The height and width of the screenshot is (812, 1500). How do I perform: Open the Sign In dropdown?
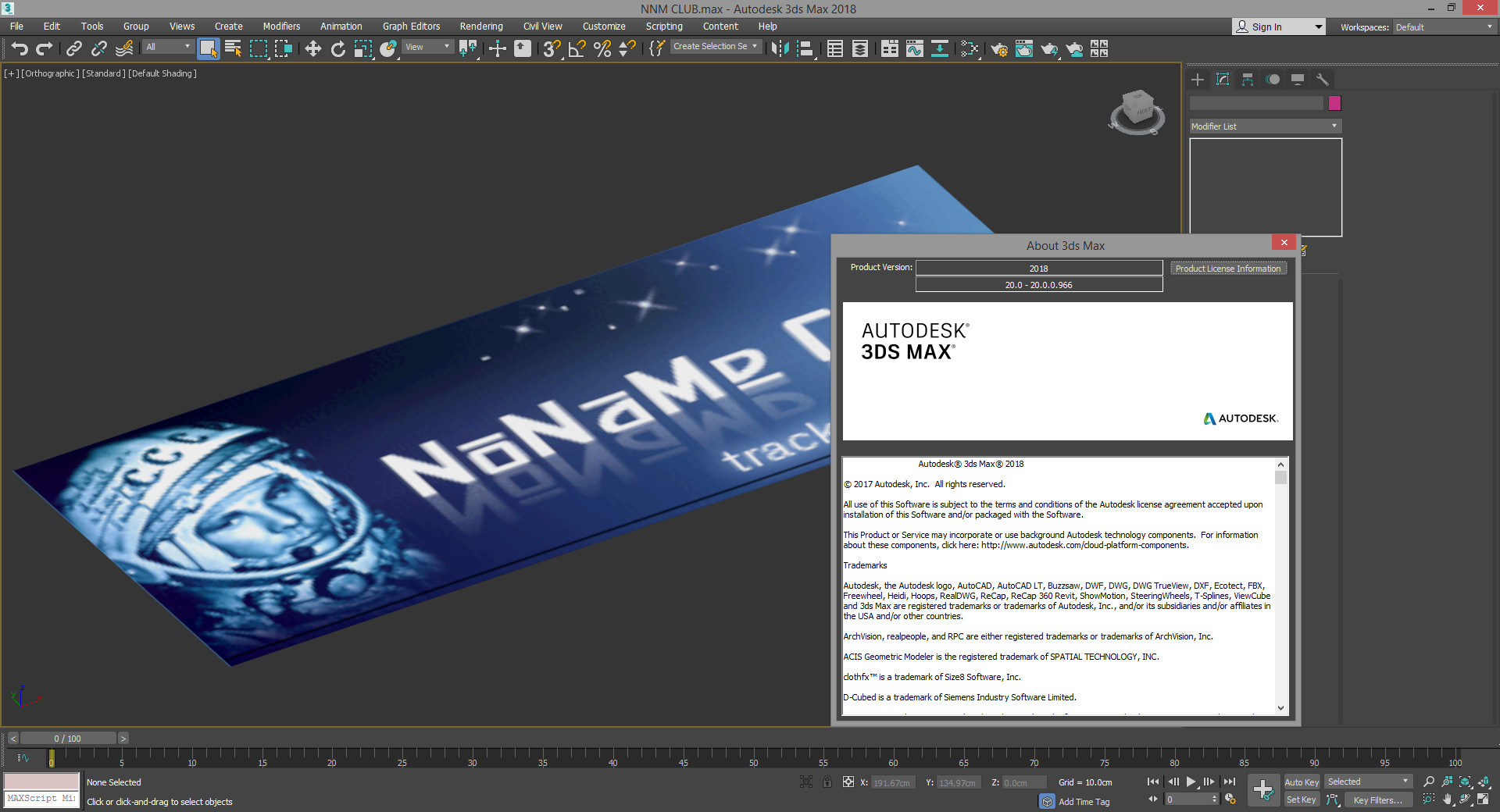point(1279,27)
